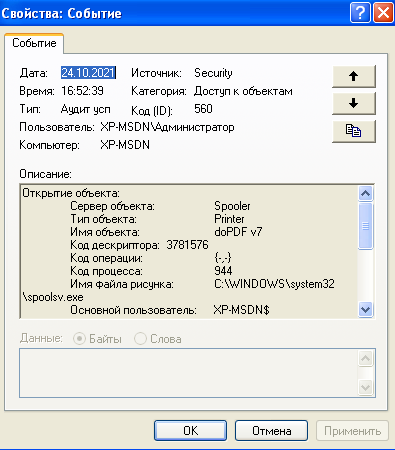Click the event ID value 560
395x450 pixels.
[203, 109]
